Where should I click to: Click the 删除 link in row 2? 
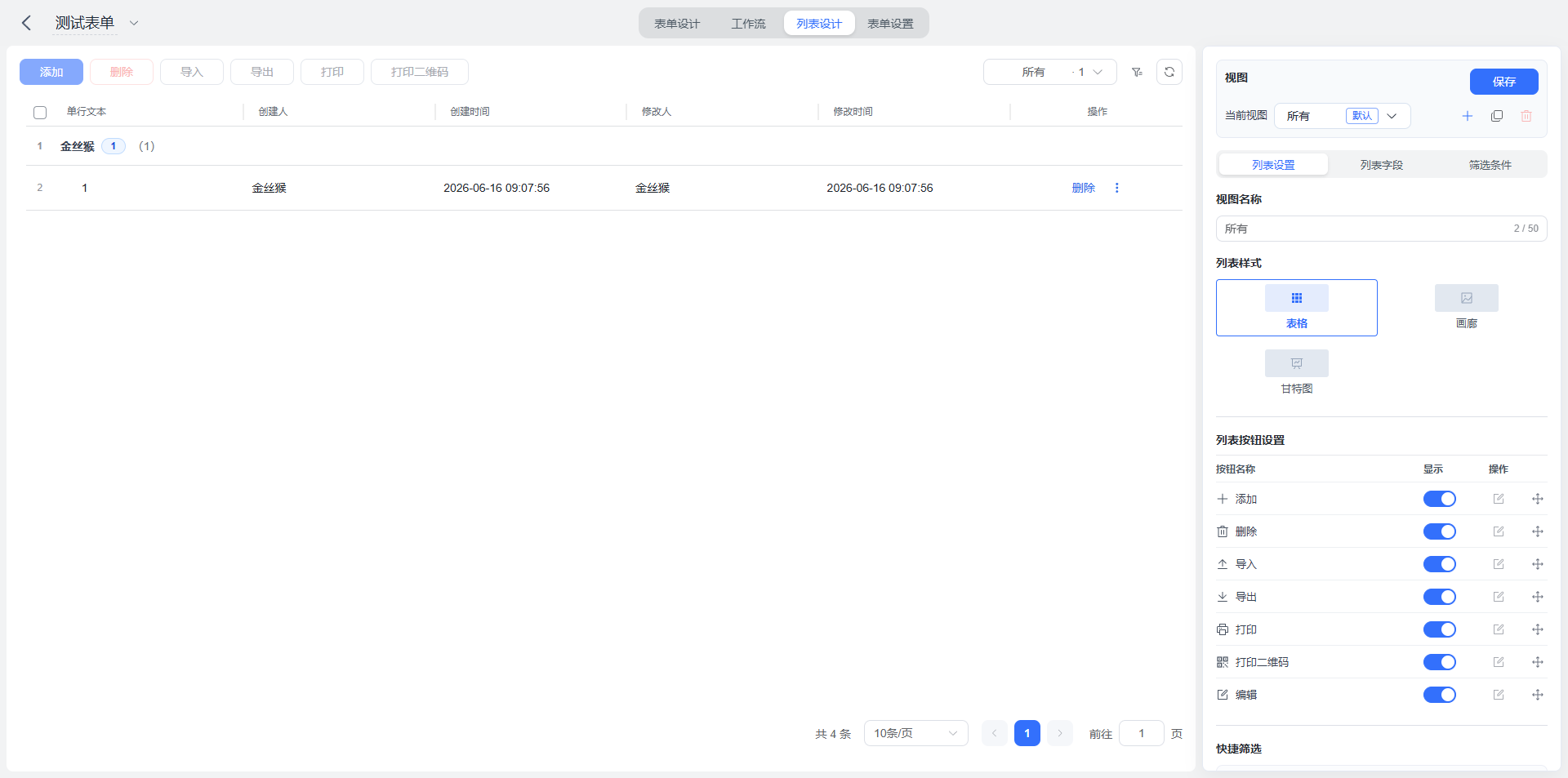click(x=1084, y=188)
